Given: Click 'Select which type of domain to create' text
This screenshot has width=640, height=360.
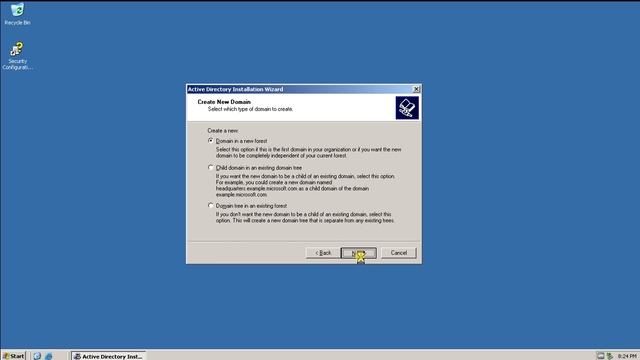Looking at the screenshot, I should [250, 109].
